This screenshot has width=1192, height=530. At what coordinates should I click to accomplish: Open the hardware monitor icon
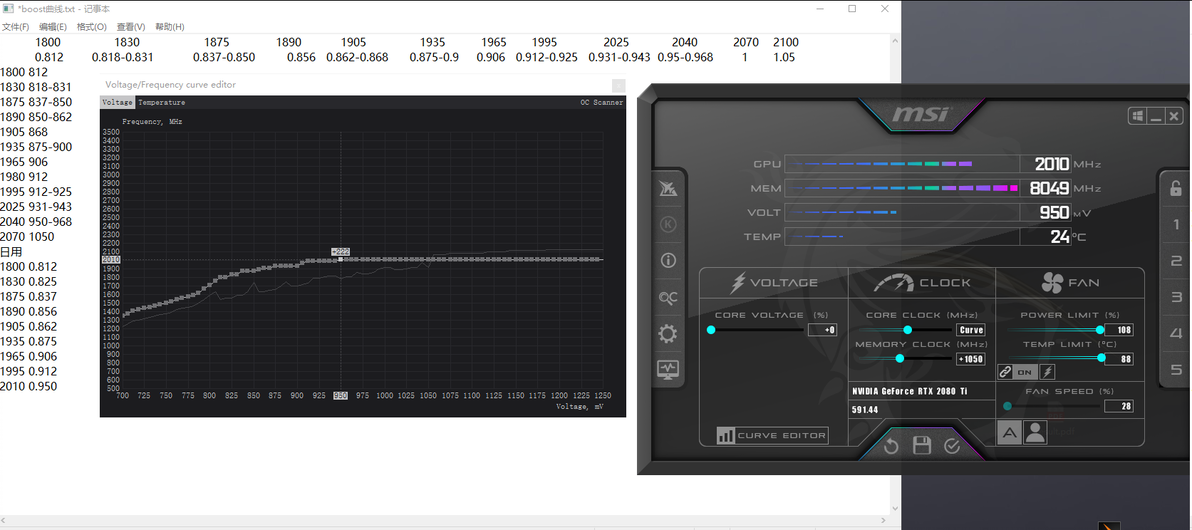669,370
